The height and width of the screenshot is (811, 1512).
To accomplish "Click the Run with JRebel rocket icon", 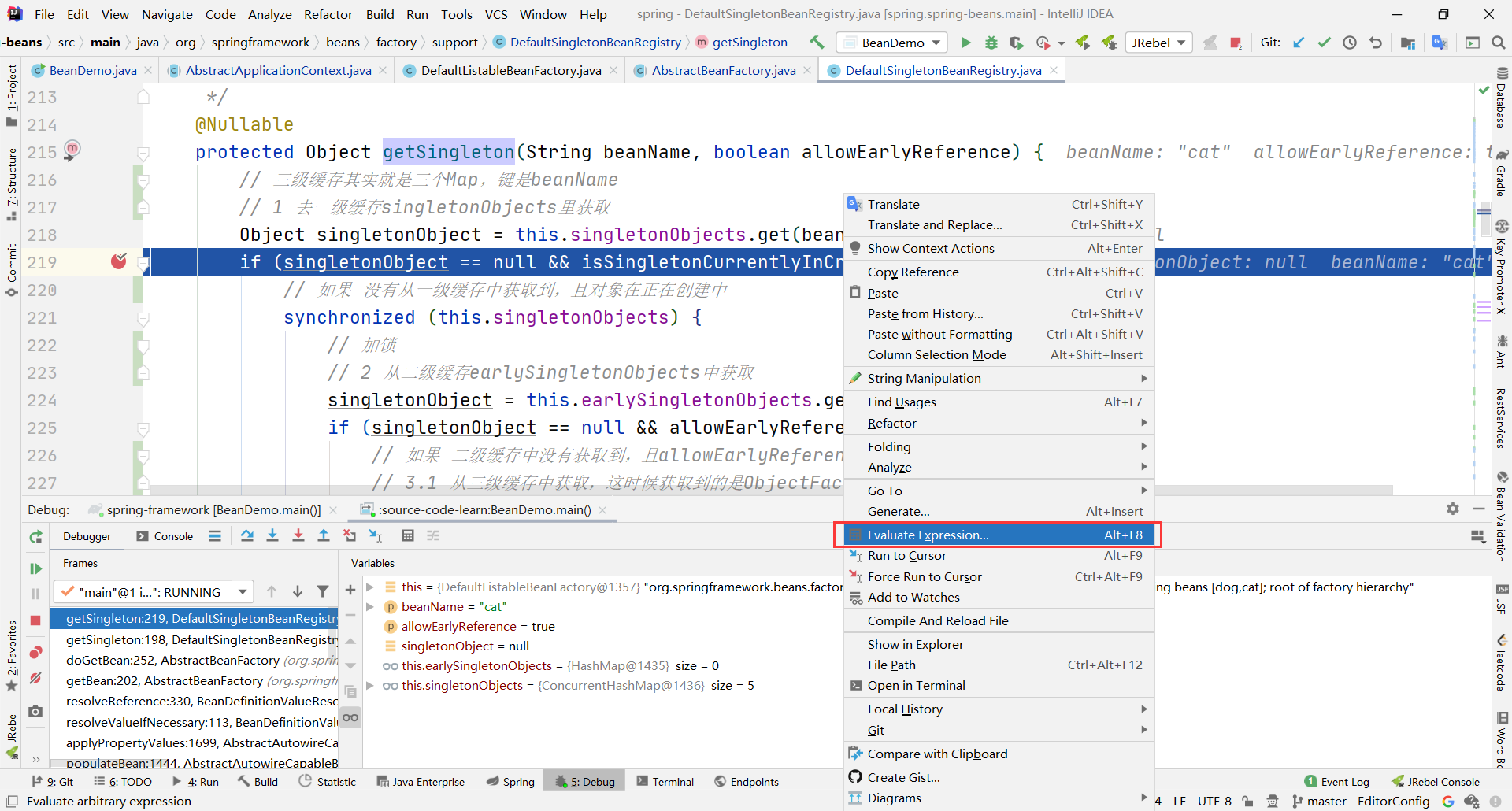I will click(1084, 43).
